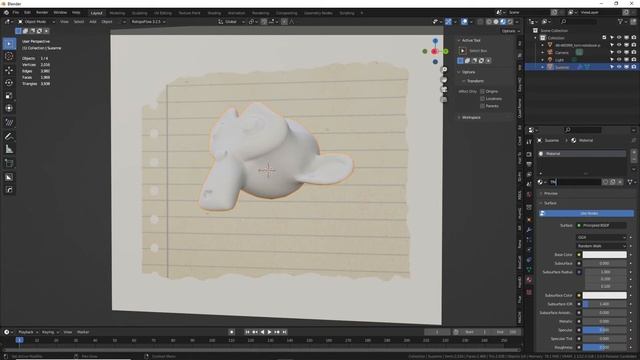Viewport: 640px width, 360px height.
Task: Click the Roughness slider
Action: pos(604,347)
